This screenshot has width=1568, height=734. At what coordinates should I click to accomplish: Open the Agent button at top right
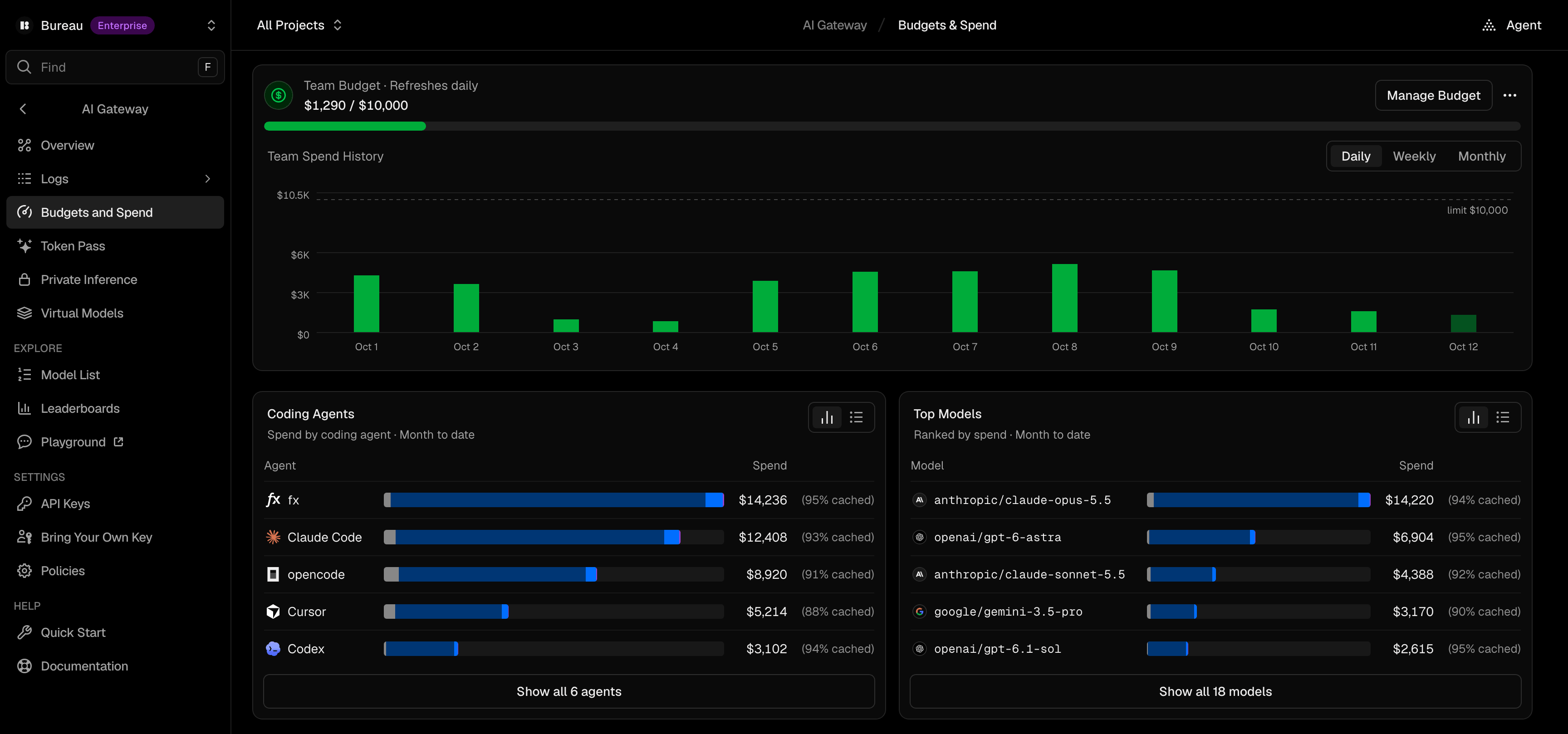1513,25
